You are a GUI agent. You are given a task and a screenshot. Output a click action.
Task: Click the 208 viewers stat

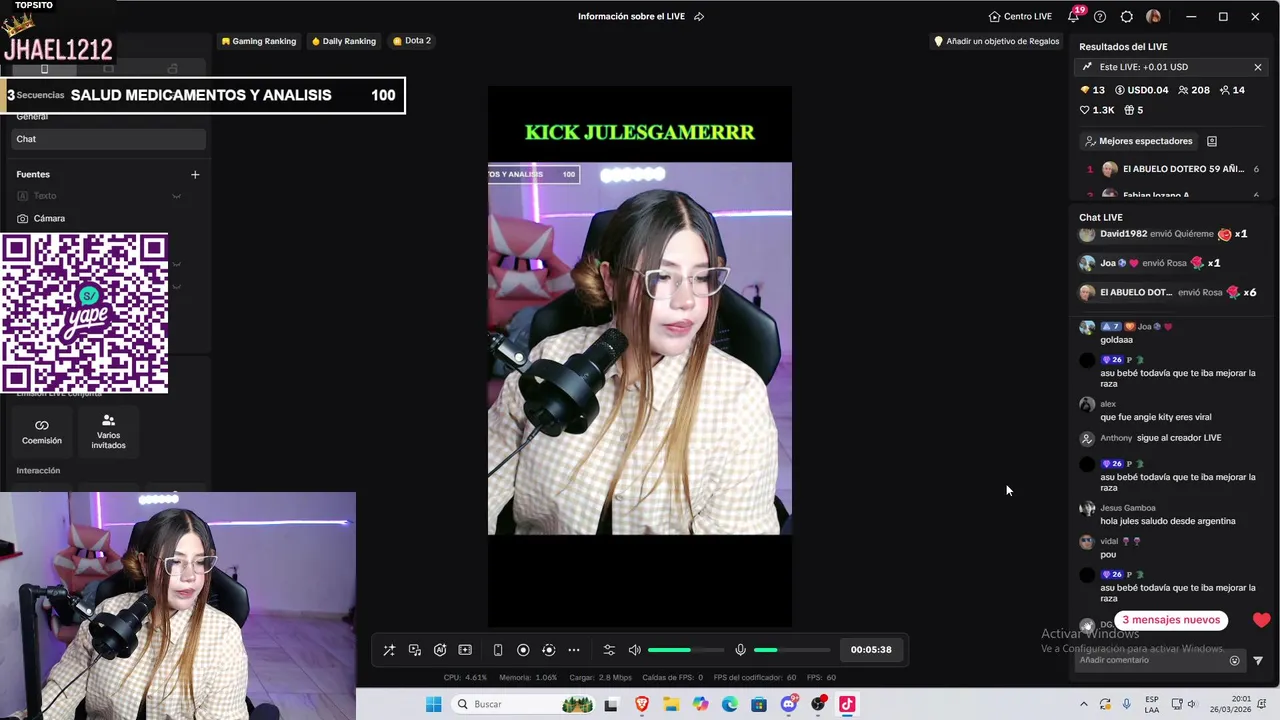tap(1194, 90)
